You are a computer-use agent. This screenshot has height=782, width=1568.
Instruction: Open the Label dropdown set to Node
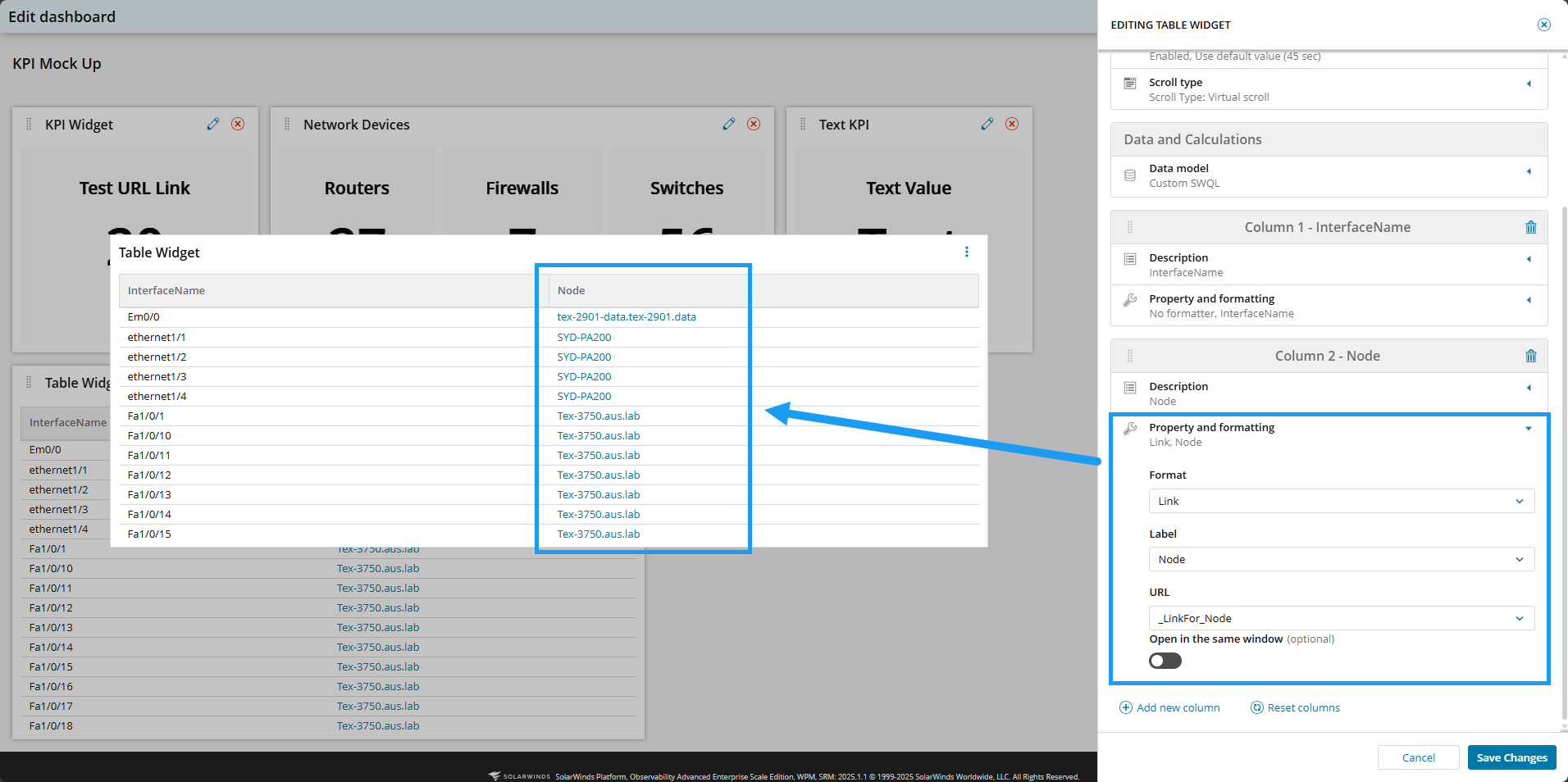click(1342, 559)
